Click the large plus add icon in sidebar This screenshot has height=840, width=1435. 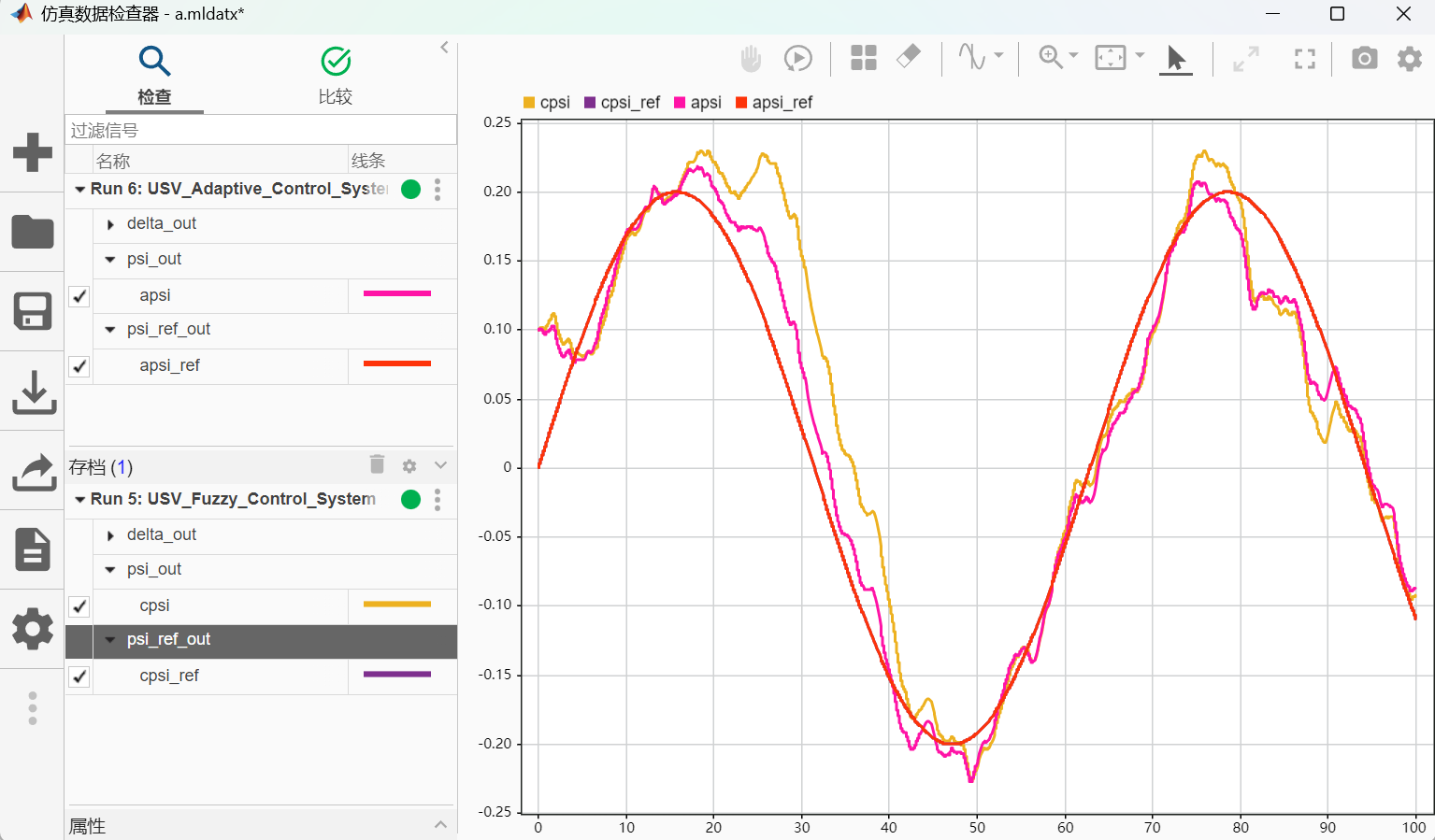tap(33, 152)
